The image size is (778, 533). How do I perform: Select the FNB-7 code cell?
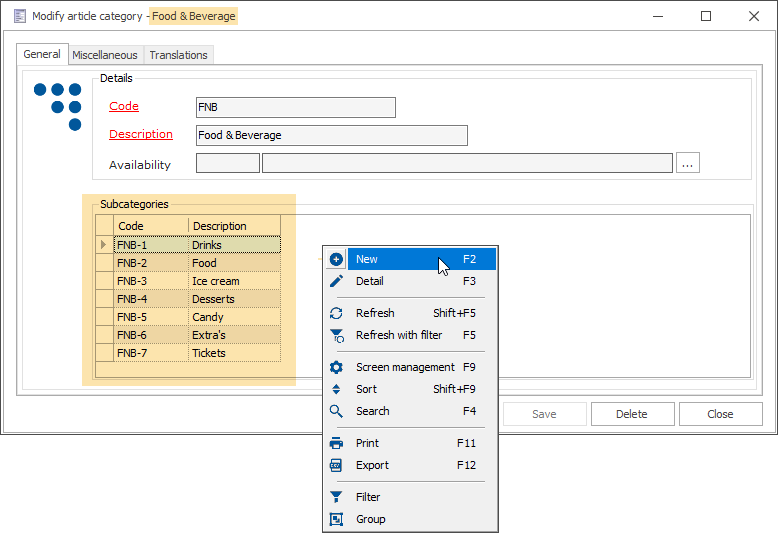[151, 353]
